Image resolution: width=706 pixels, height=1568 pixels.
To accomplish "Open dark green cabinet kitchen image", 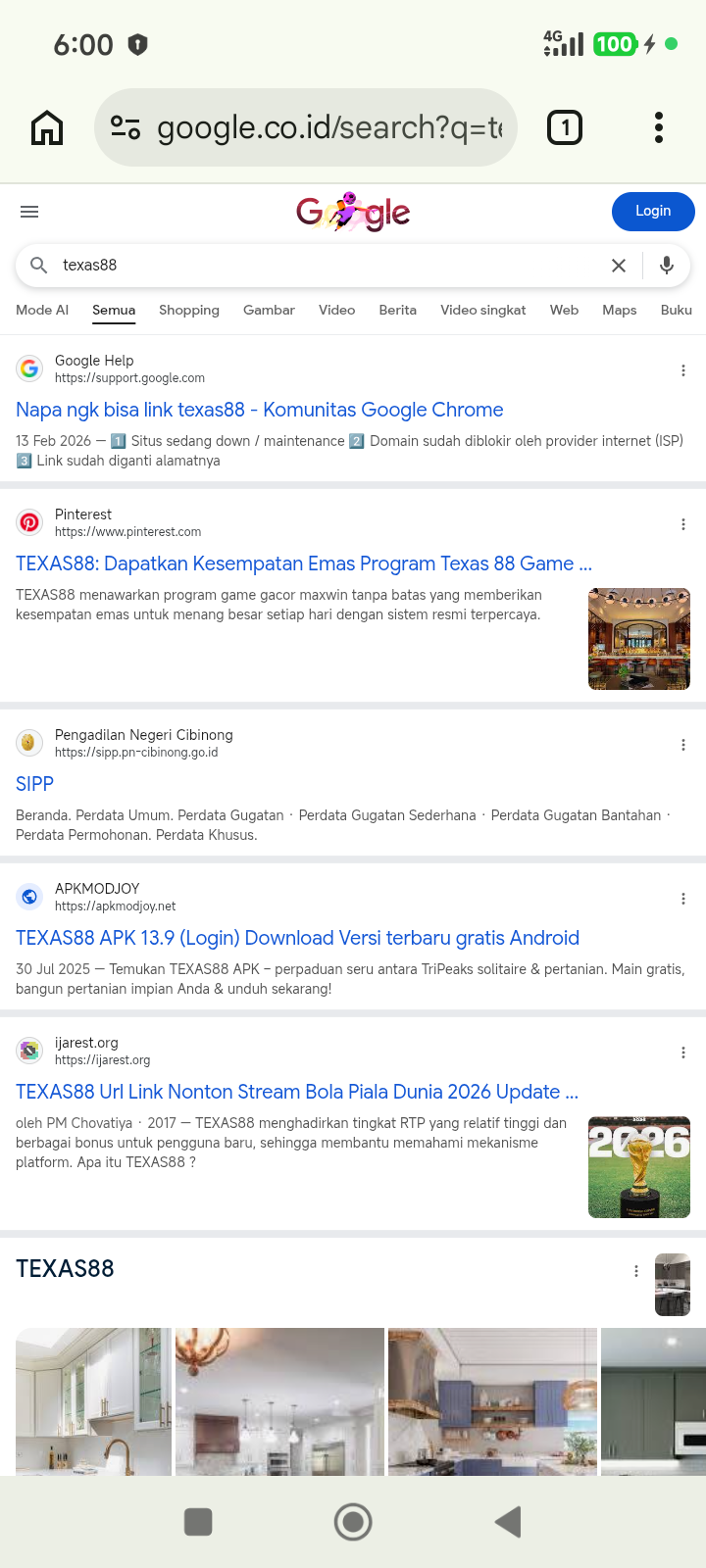I will tap(653, 1401).
